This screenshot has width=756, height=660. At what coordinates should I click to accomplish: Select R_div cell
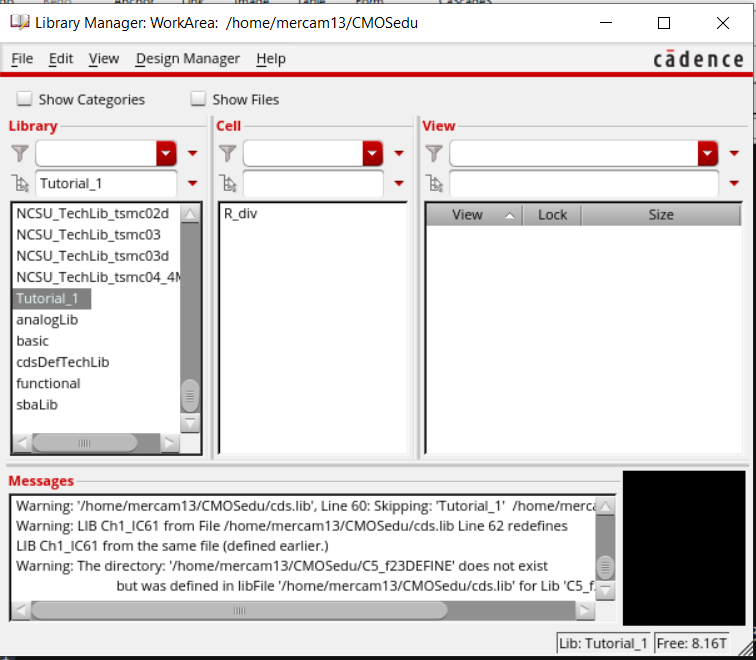(x=240, y=214)
